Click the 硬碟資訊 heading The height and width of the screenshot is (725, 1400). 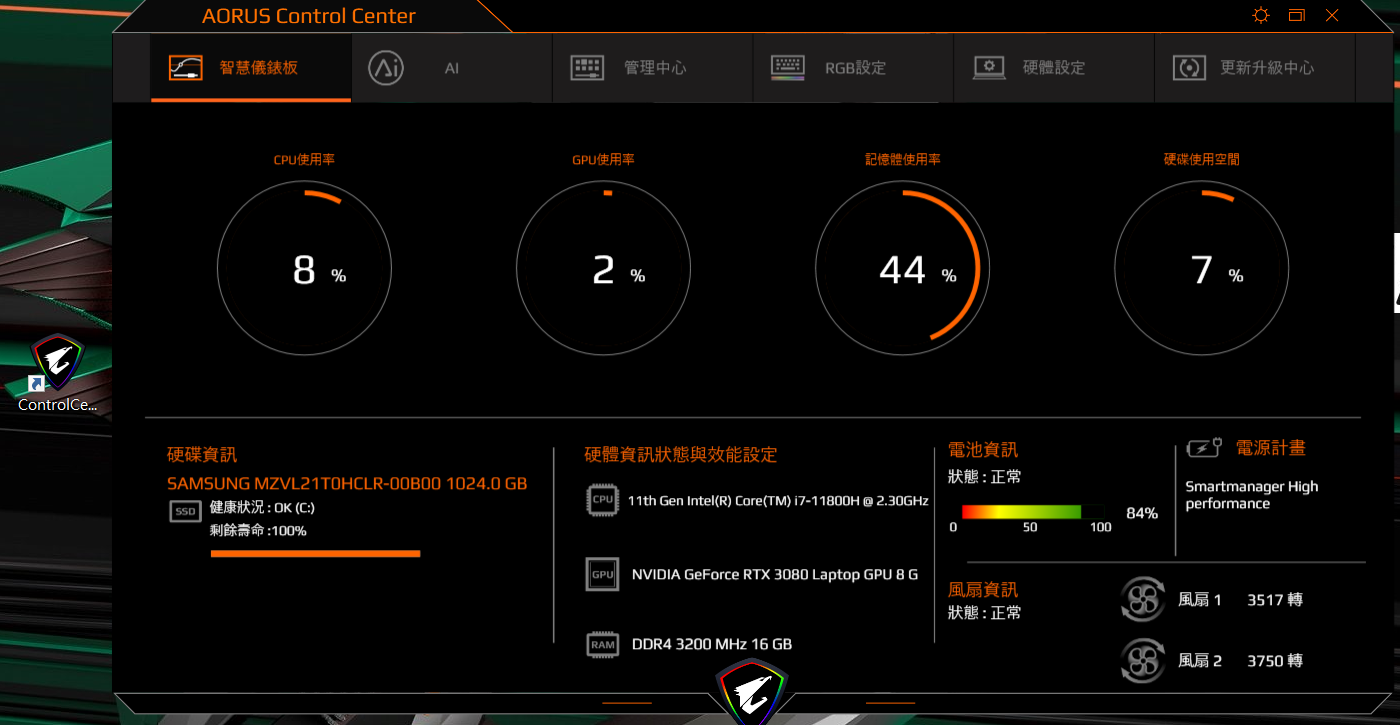202,455
